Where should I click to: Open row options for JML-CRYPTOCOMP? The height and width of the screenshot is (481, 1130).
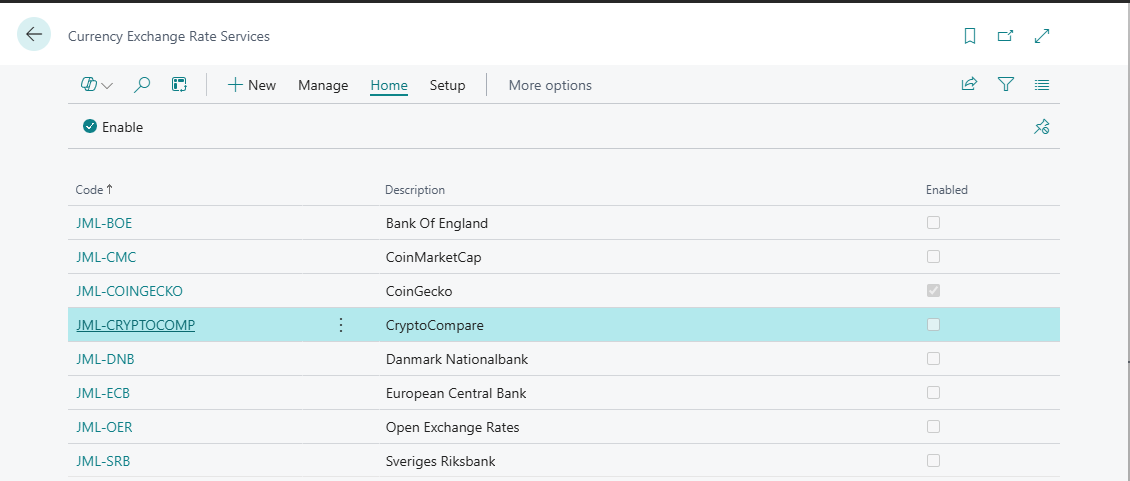point(340,325)
